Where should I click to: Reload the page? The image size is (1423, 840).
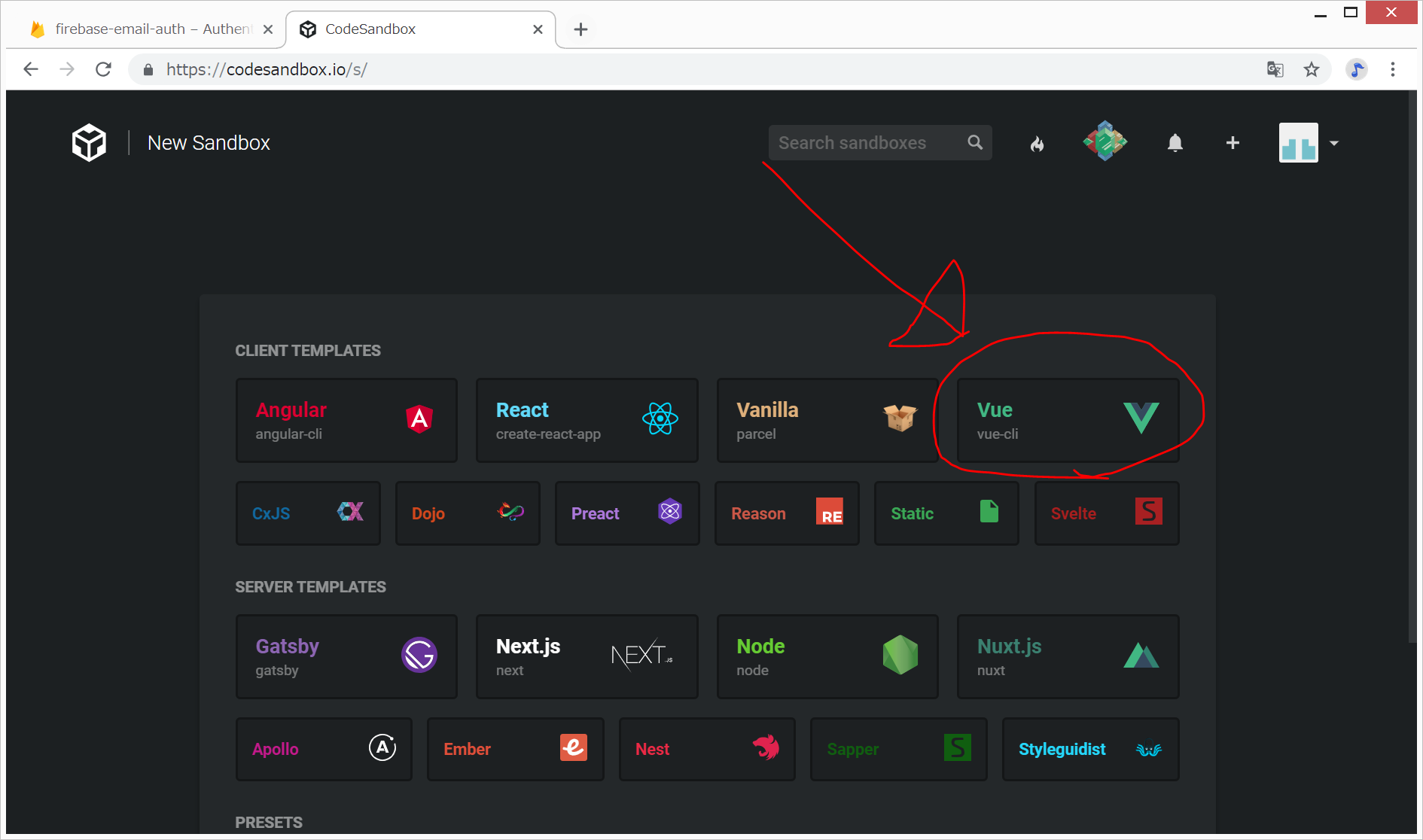(104, 69)
